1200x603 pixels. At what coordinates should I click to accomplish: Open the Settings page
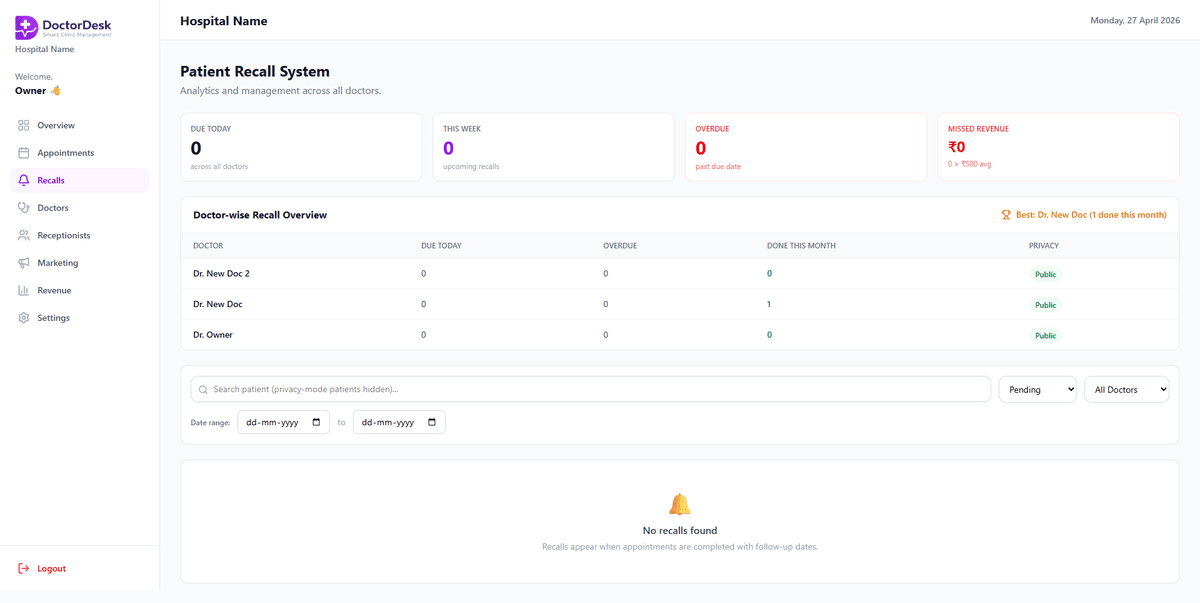pyautogui.click(x=80, y=318)
